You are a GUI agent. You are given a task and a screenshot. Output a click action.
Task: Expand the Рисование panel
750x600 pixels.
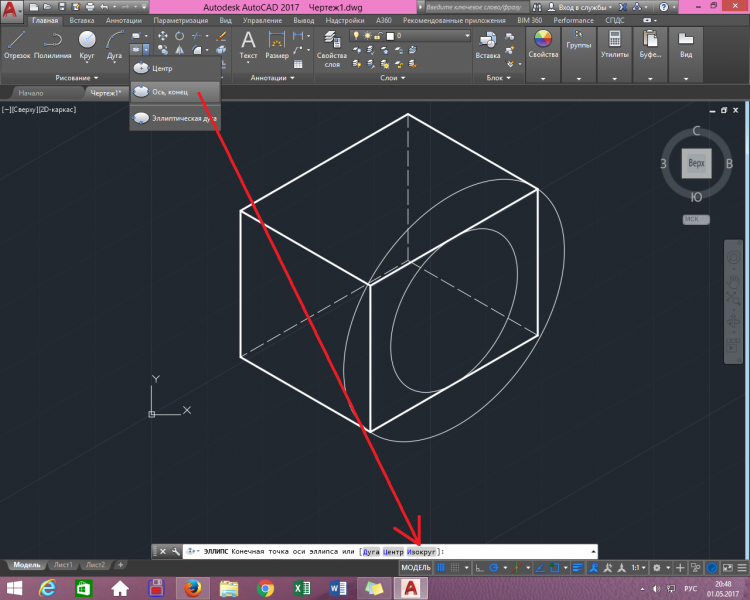(x=77, y=78)
